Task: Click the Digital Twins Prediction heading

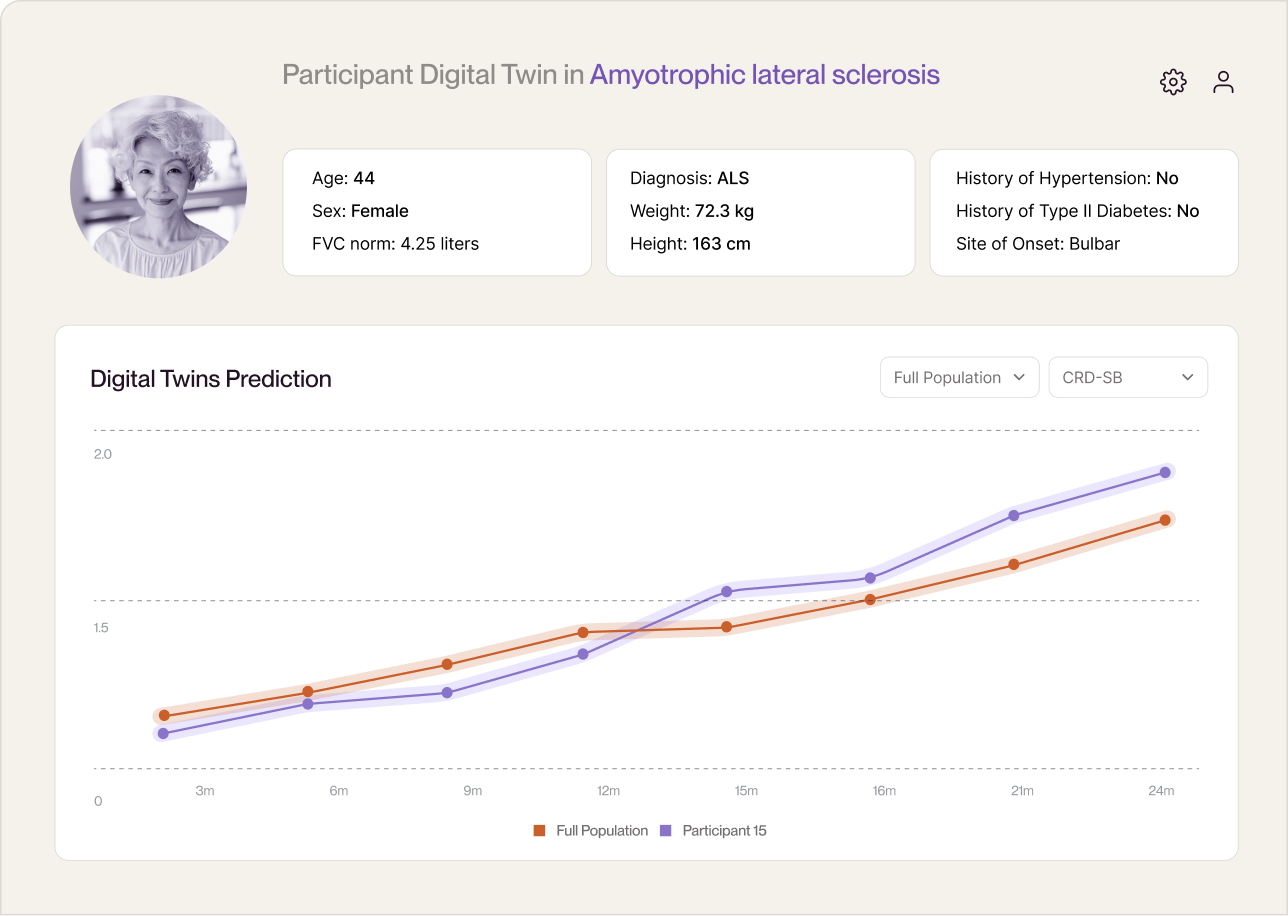Action: (x=211, y=379)
